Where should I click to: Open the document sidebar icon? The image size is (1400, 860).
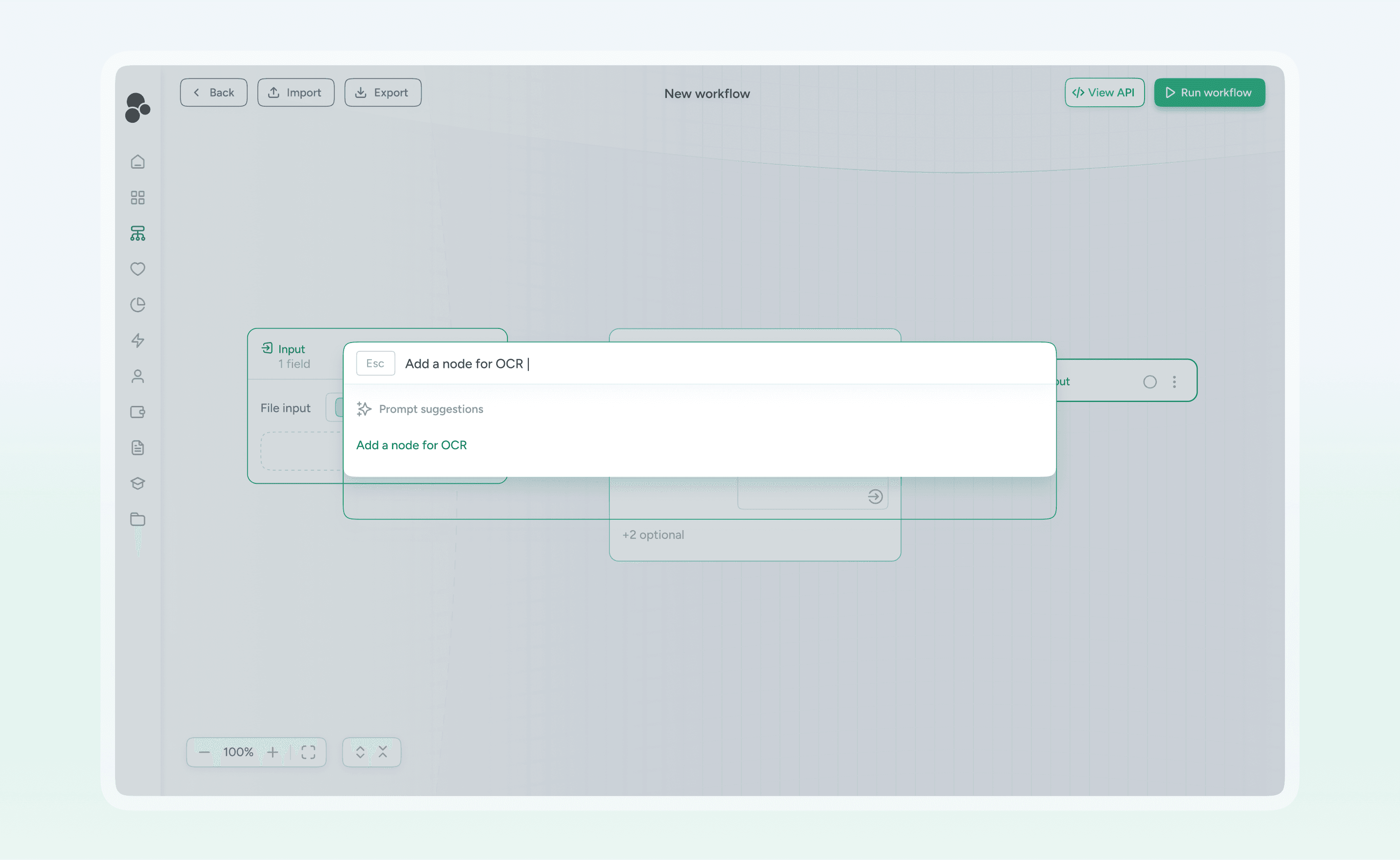[137, 448]
